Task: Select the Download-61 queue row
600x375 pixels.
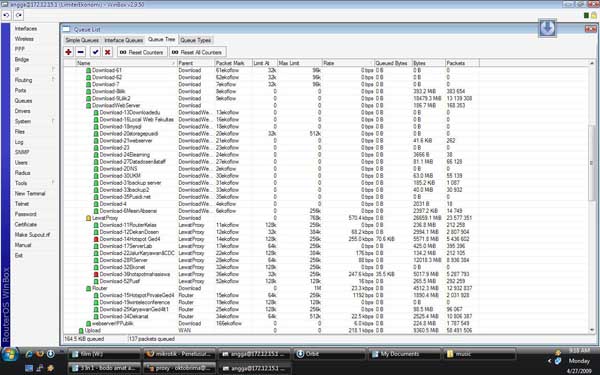Action: (x=271, y=70)
